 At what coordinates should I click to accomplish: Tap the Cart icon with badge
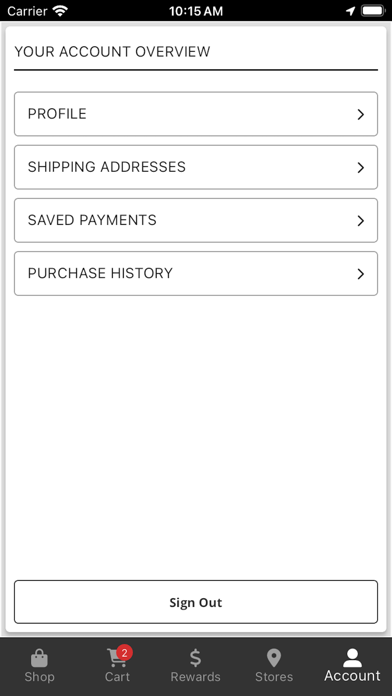(118, 657)
